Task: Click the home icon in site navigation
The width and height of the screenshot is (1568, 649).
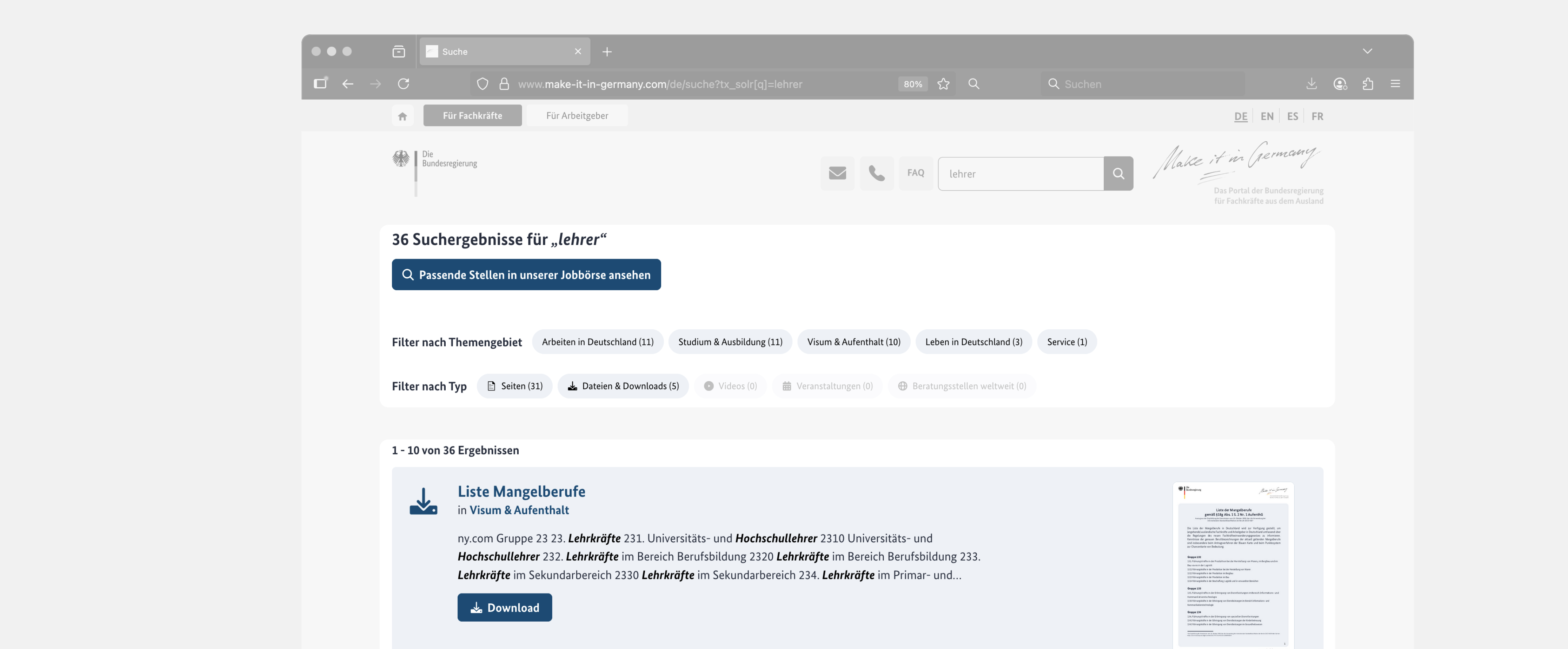Action: tap(402, 116)
